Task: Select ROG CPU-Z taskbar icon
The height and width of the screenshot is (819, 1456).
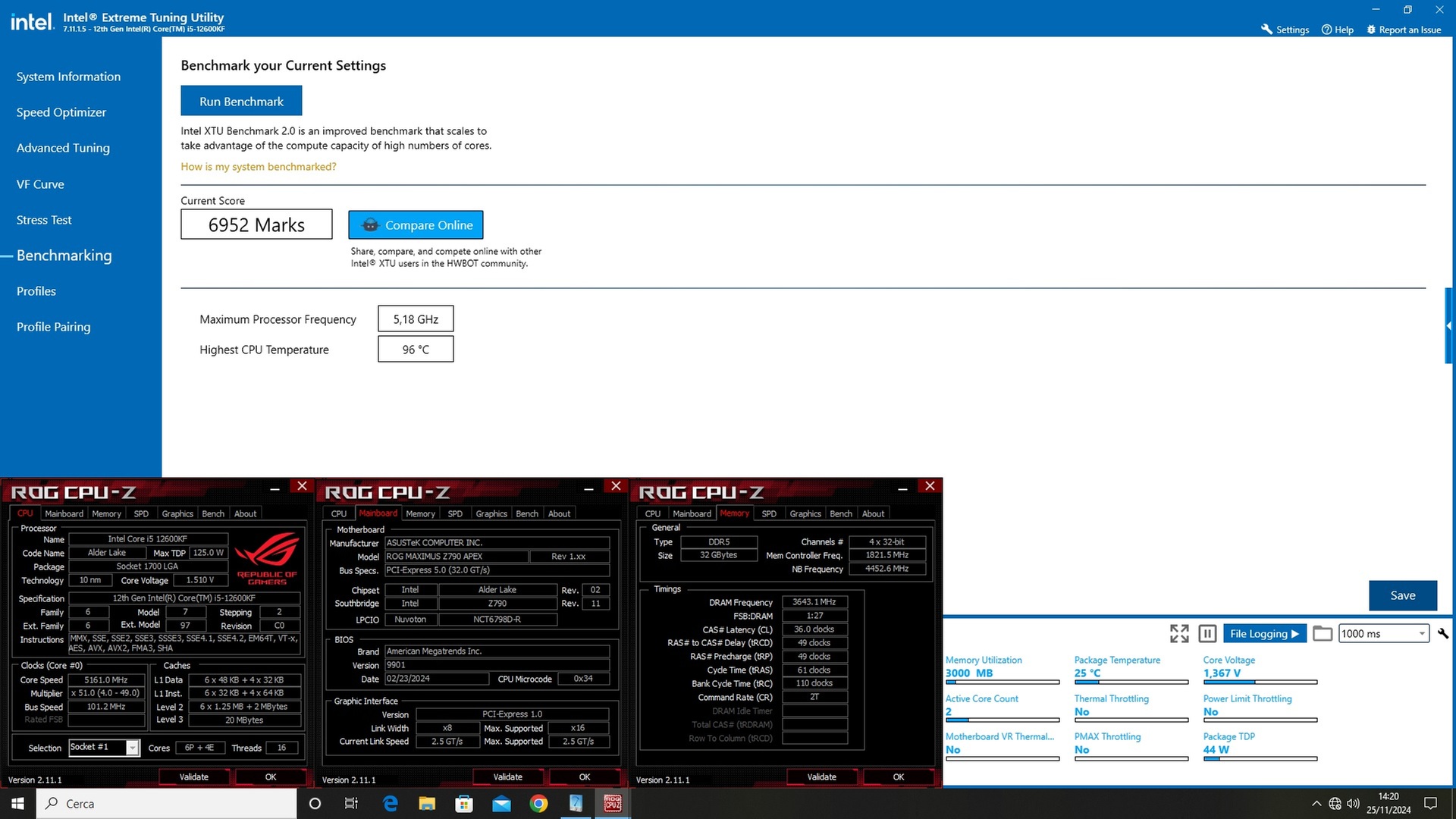Action: click(613, 803)
